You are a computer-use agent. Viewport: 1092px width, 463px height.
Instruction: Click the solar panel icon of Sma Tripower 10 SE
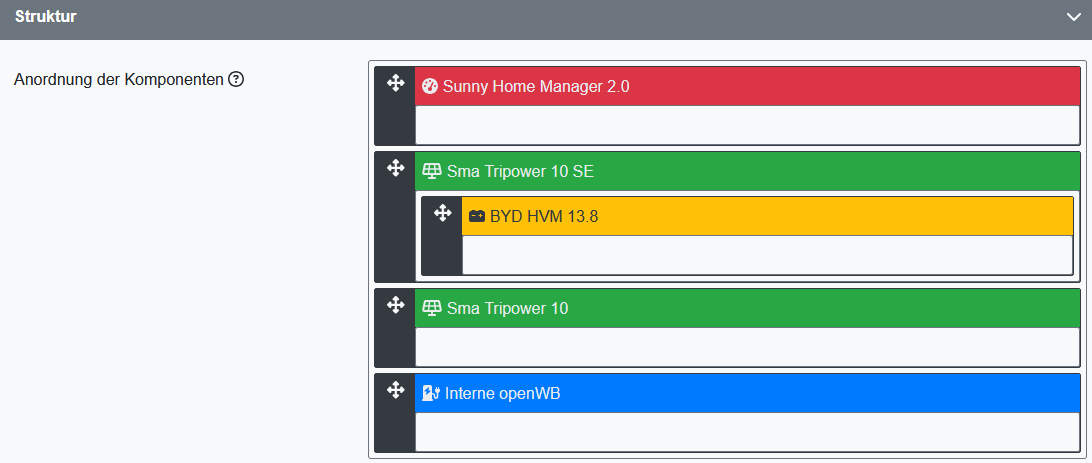click(x=432, y=172)
